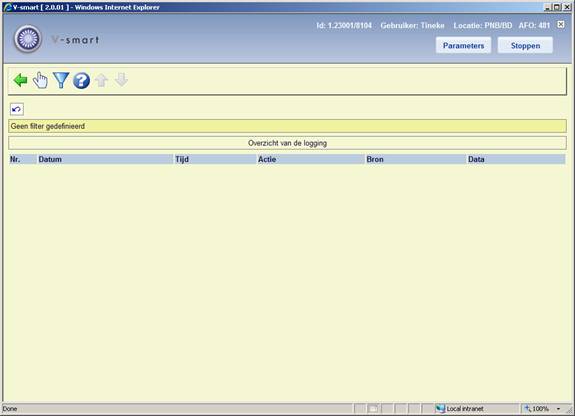Click the Local intranet zone indicator
This screenshot has width=575, height=416.
click(x=459, y=409)
